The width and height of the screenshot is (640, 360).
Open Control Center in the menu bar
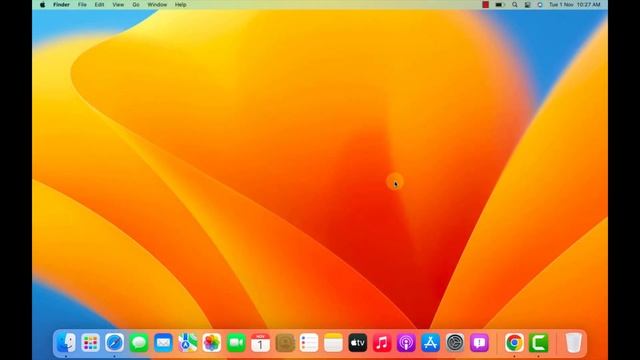[x=527, y=4]
